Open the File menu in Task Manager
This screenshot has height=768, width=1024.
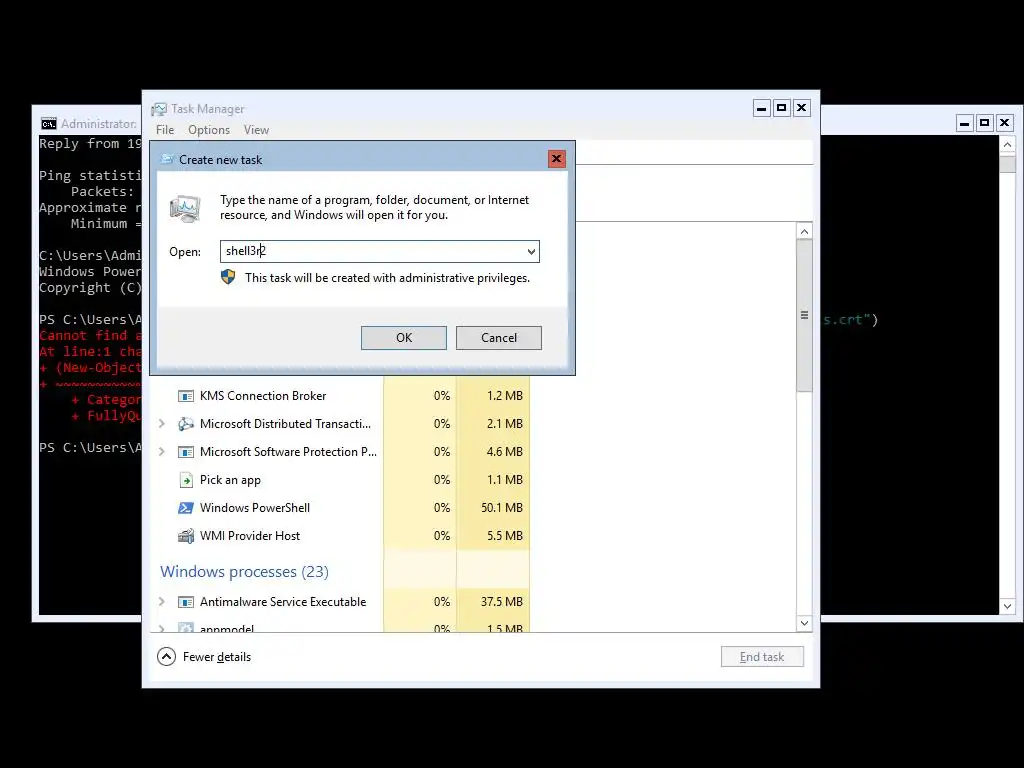pyautogui.click(x=165, y=130)
